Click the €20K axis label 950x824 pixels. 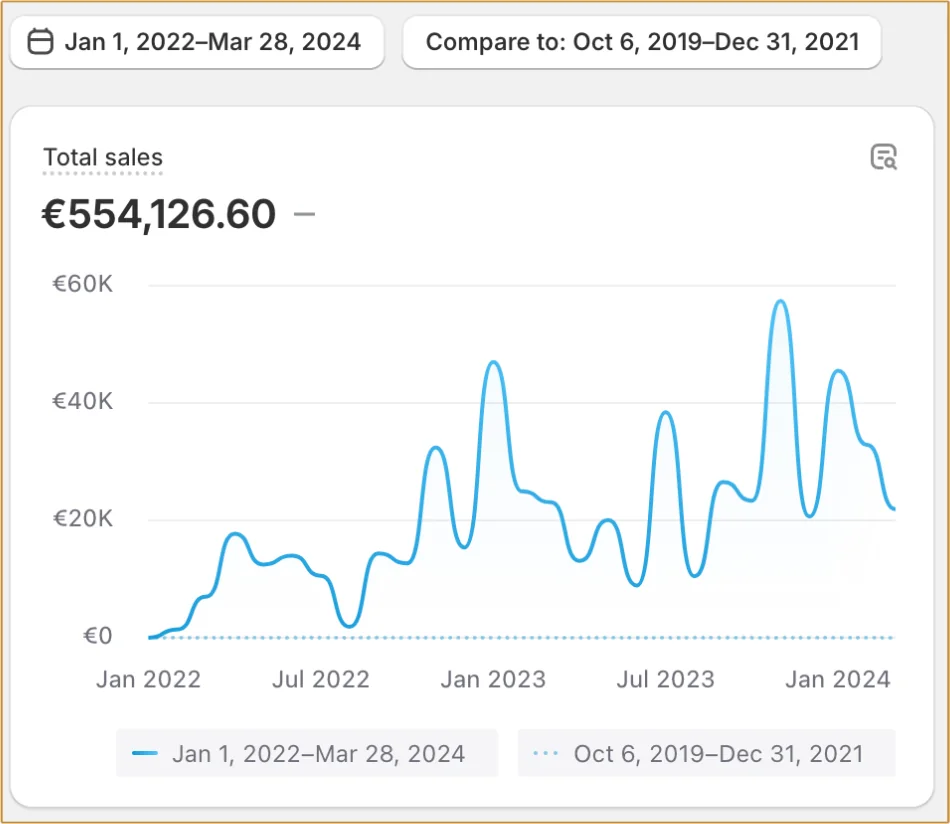82,519
